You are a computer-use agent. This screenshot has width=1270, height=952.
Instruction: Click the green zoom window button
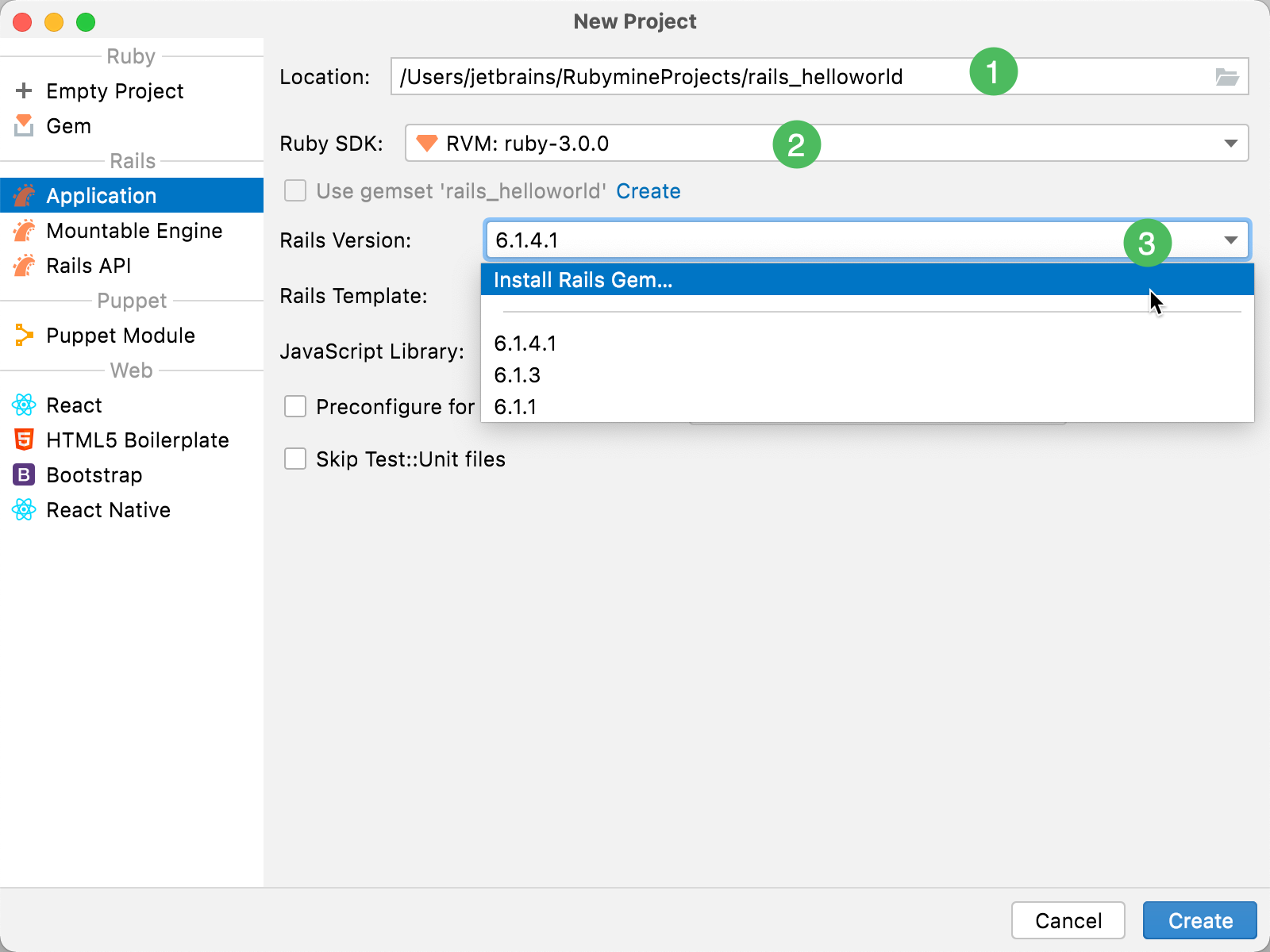pyautogui.click(x=86, y=22)
